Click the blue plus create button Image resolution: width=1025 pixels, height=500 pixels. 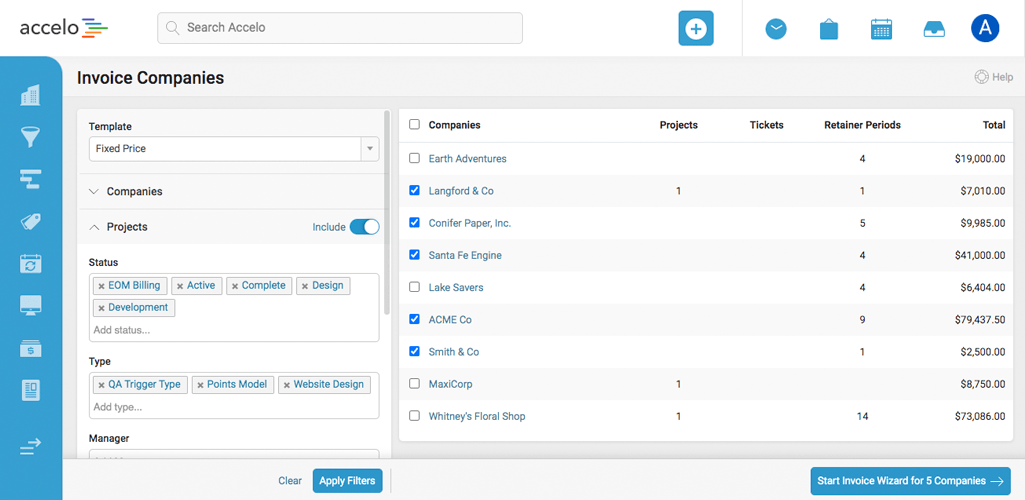tap(696, 28)
